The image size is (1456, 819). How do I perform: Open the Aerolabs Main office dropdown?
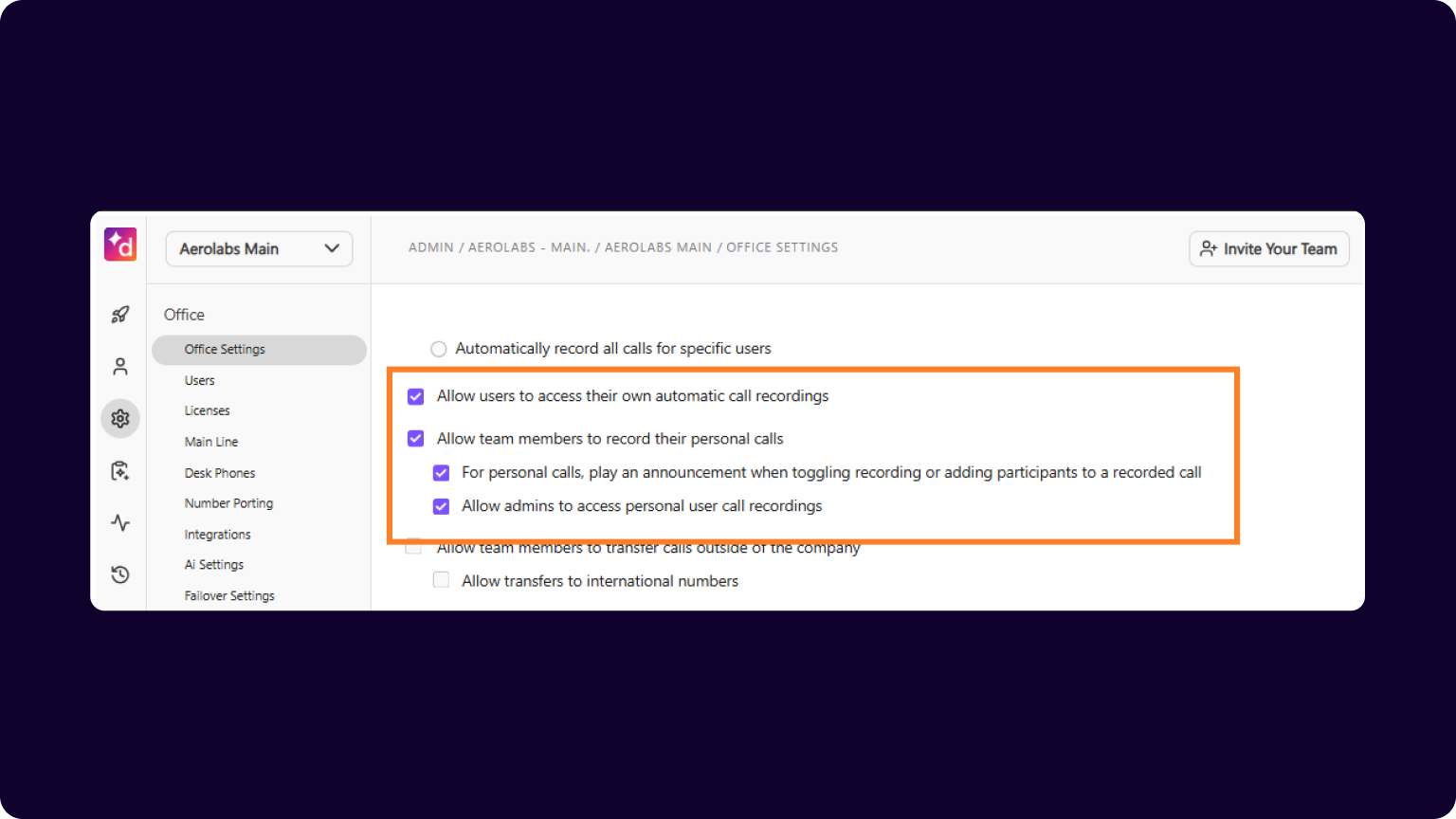pos(258,248)
